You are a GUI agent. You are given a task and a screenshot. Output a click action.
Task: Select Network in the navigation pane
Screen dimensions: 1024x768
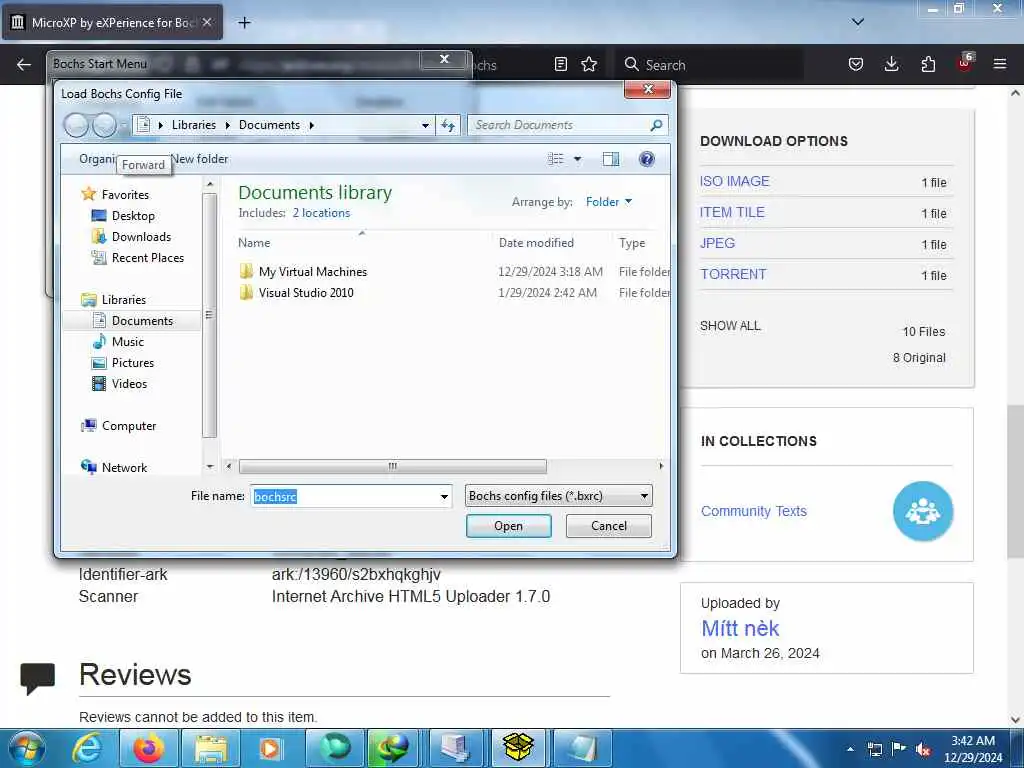pos(124,468)
